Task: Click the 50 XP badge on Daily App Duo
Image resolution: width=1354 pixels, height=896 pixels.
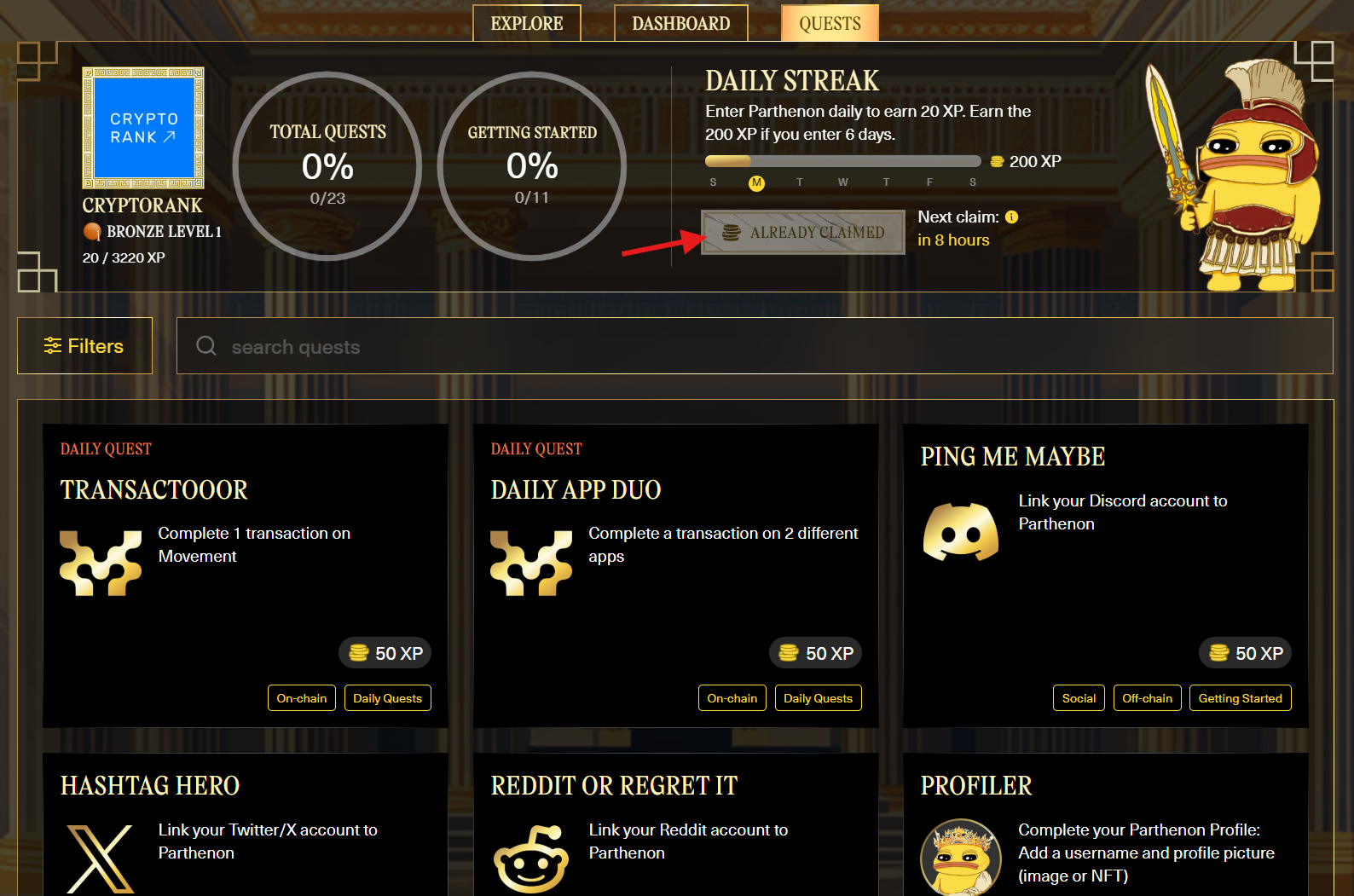Action: 816,653
